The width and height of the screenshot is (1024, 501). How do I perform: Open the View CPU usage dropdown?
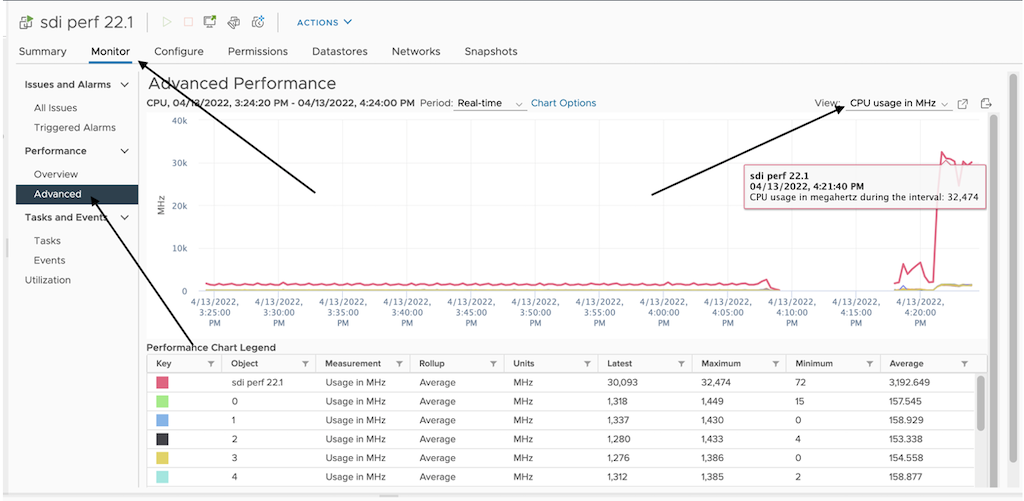click(x=899, y=104)
